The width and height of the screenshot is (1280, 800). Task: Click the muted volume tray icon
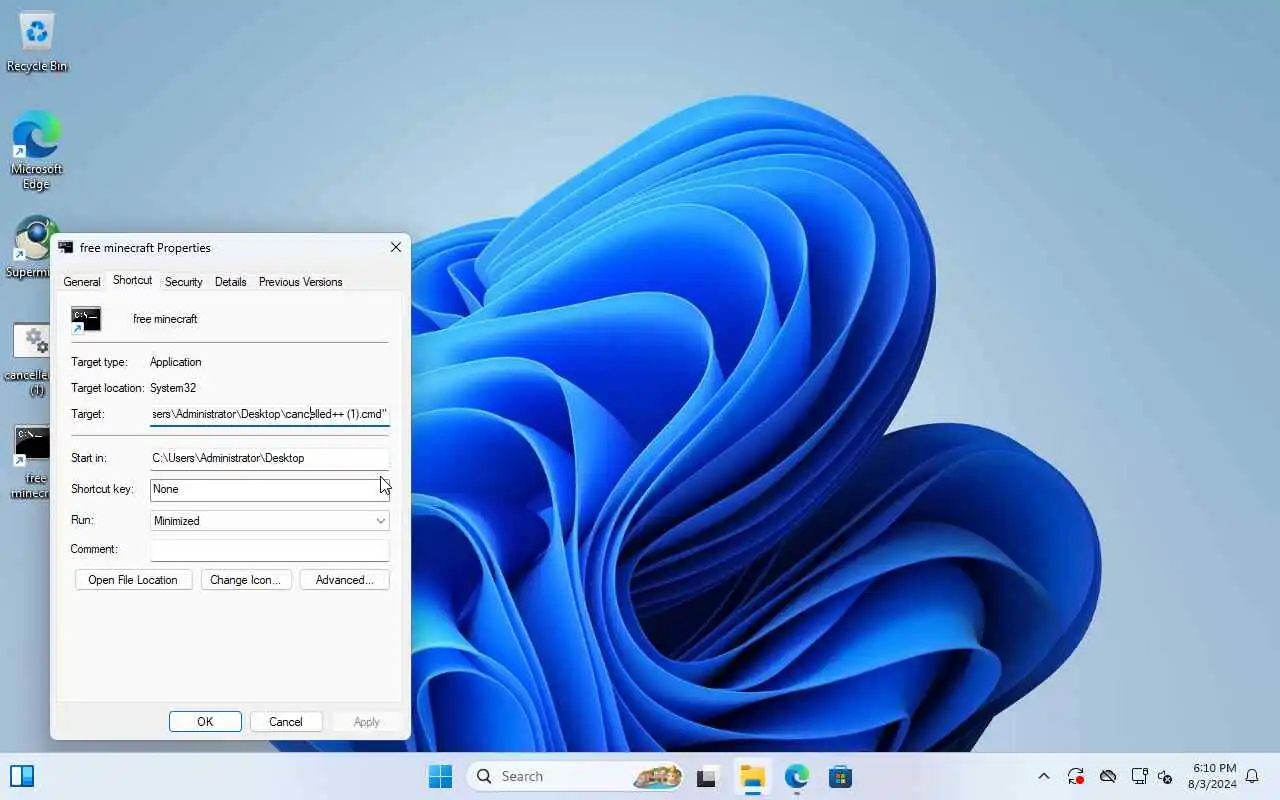(1165, 776)
